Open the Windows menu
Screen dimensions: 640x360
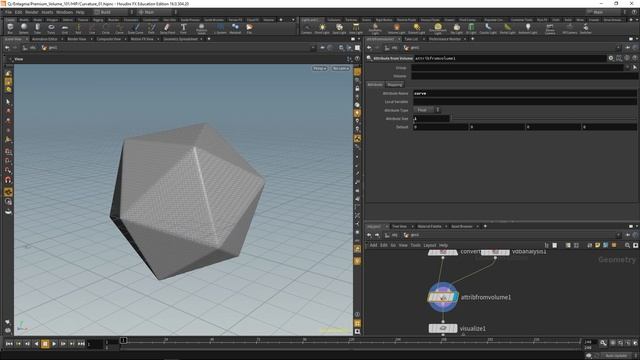point(64,12)
